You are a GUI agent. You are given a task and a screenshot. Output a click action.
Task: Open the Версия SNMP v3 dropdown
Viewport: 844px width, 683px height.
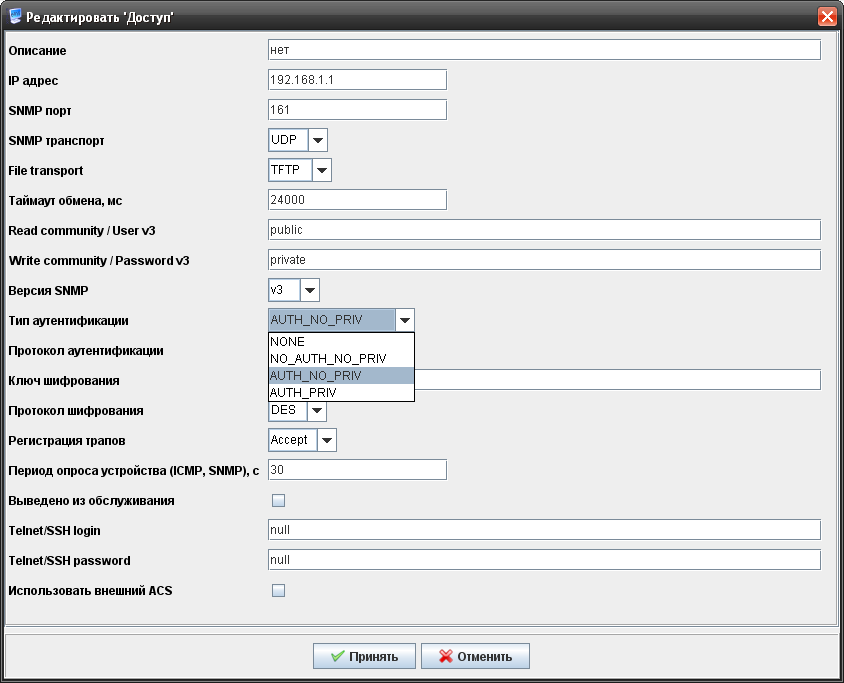(x=309, y=290)
